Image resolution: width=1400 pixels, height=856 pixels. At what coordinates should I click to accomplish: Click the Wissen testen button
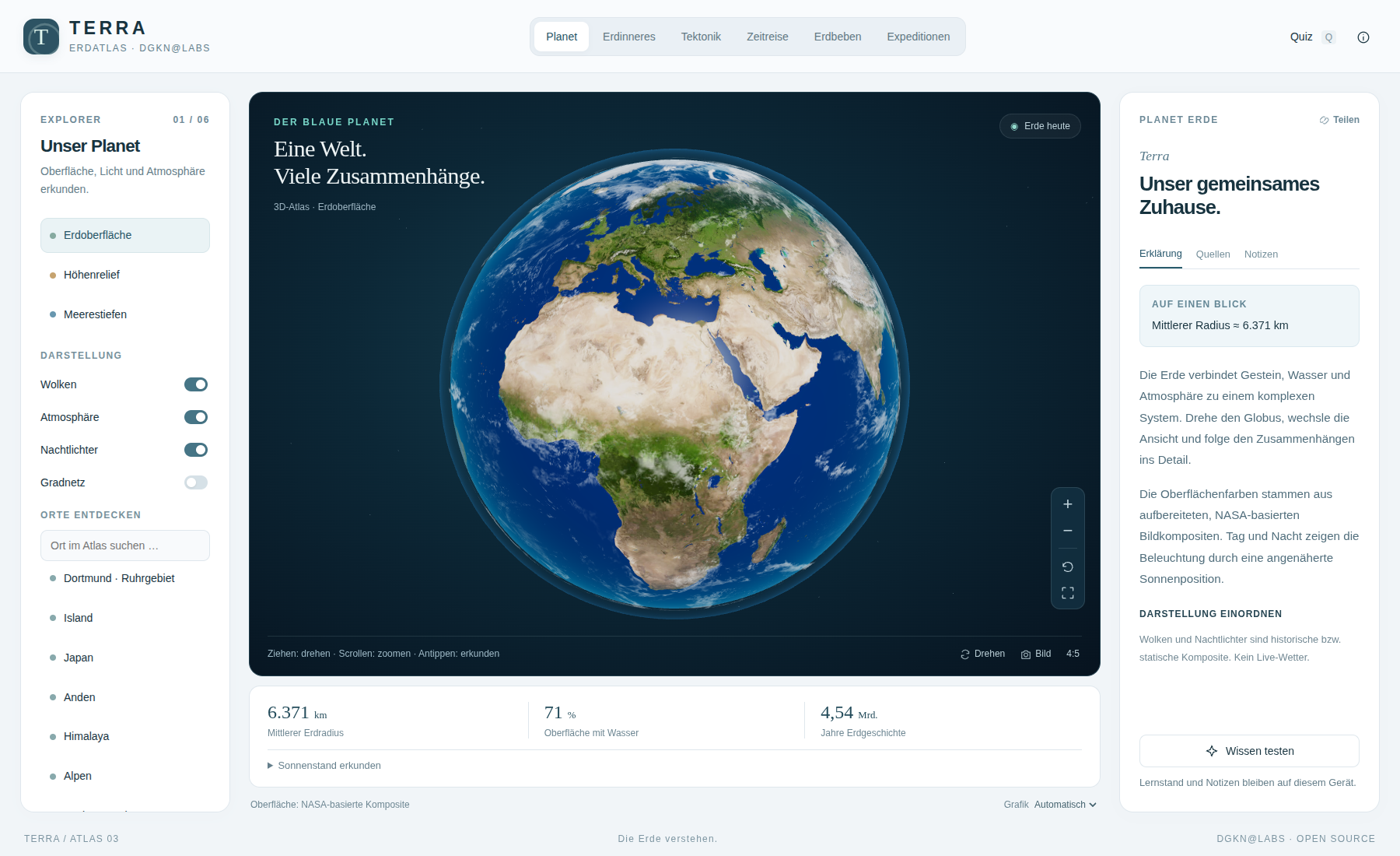(x=1249, y=751)
